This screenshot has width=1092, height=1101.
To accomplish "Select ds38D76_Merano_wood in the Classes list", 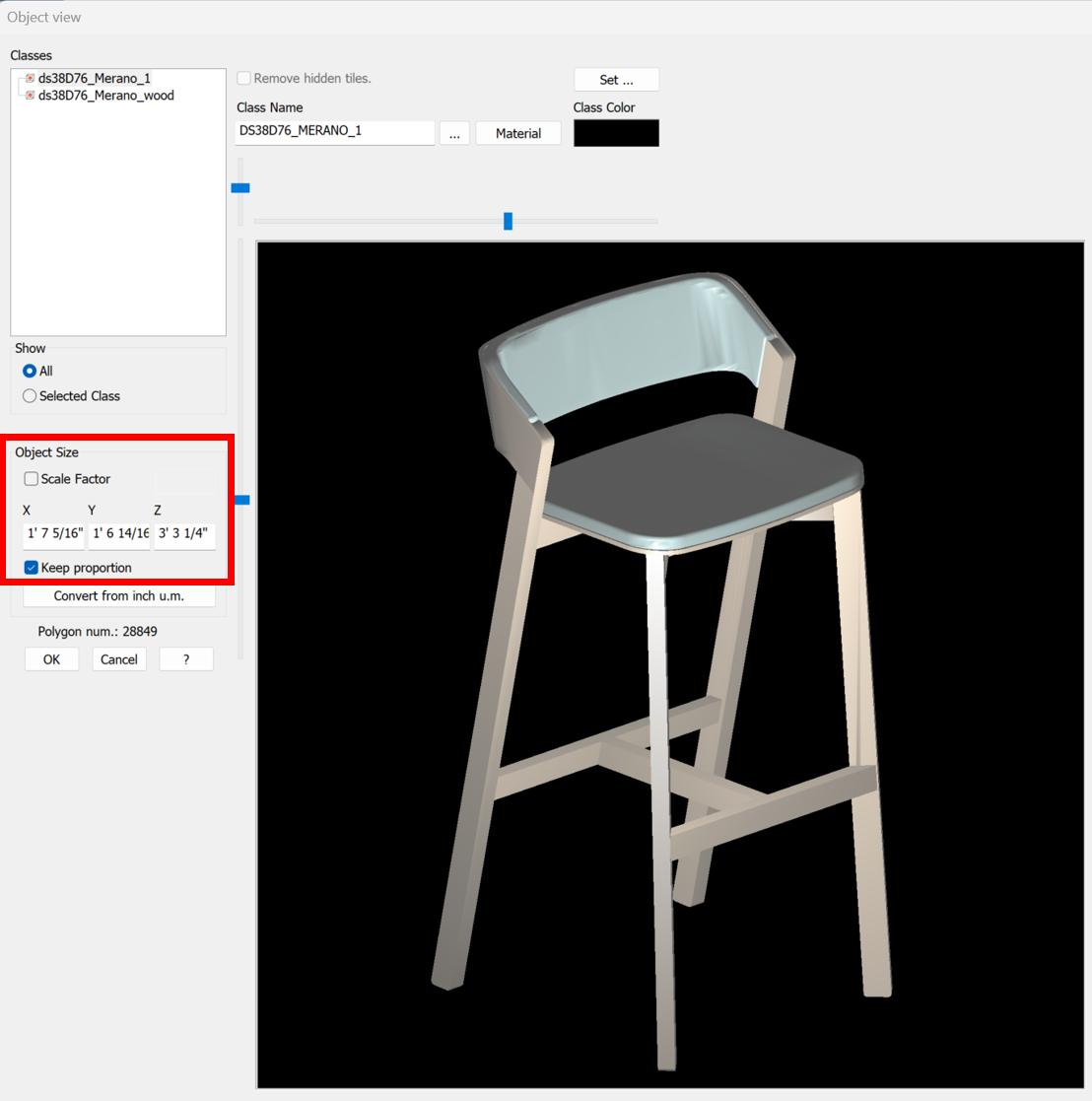I will [x=104, y=96].
